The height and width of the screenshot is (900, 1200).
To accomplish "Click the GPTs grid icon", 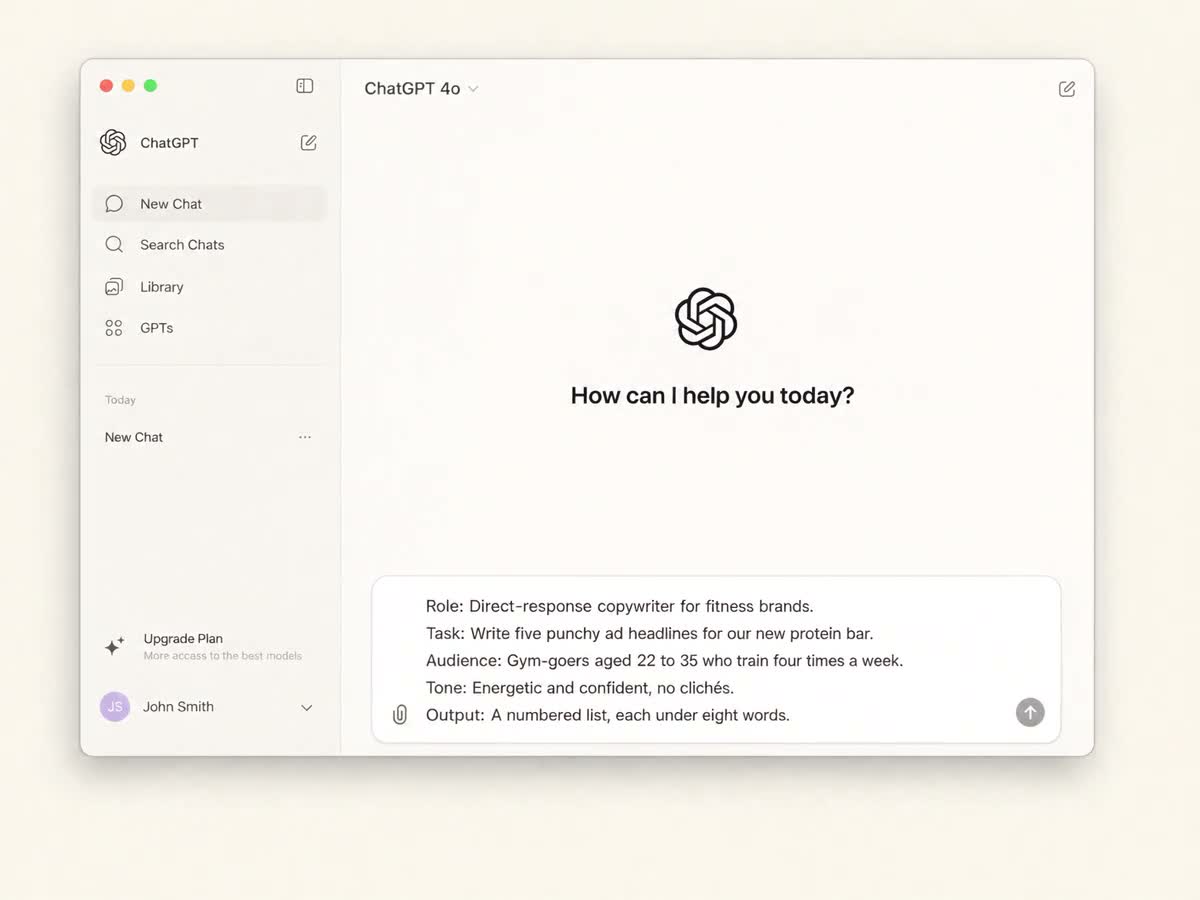I will click(114, 328).
